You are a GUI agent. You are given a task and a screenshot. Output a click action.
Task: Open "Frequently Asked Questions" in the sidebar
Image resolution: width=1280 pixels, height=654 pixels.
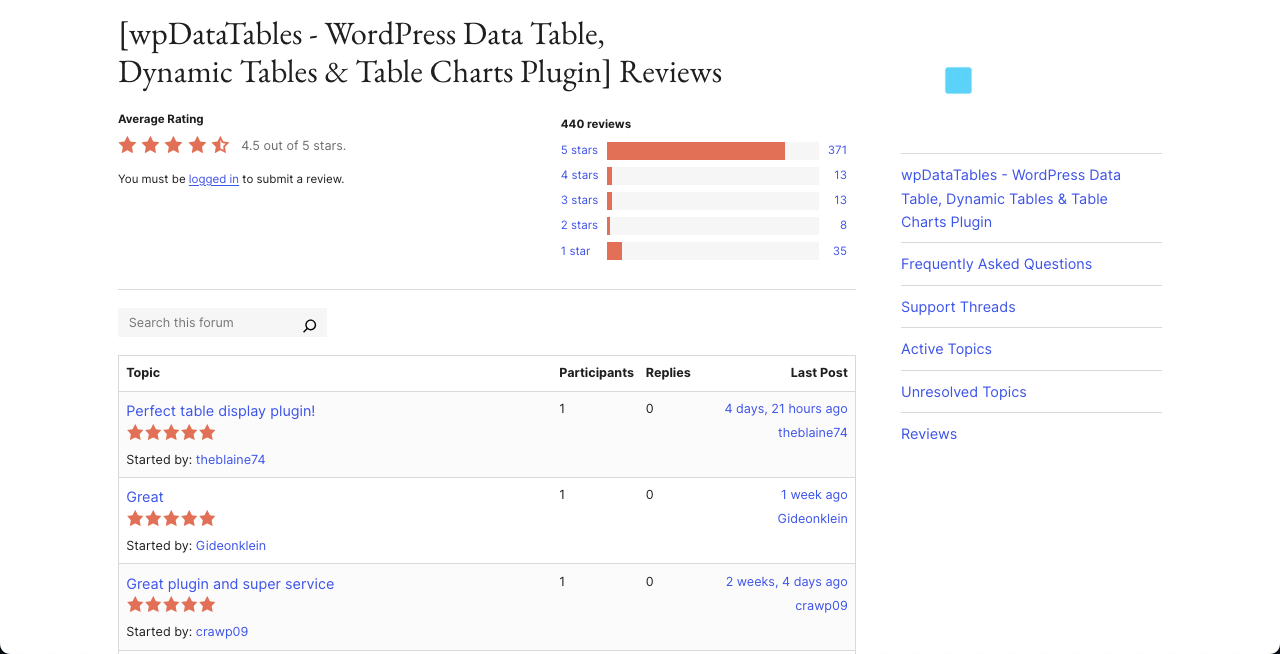tap(996, 264)
